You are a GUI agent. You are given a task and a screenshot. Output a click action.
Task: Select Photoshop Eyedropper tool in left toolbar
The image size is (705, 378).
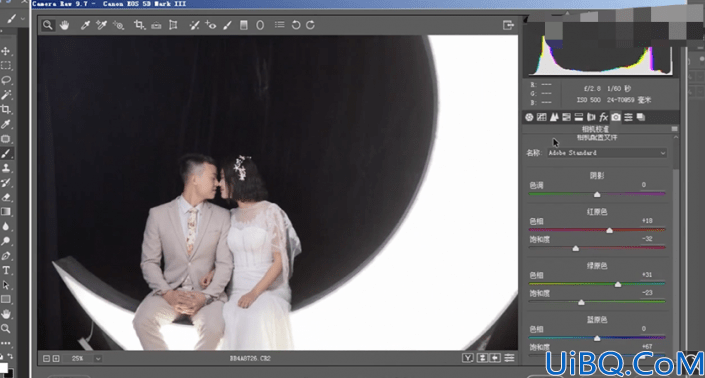coord(6,124)
